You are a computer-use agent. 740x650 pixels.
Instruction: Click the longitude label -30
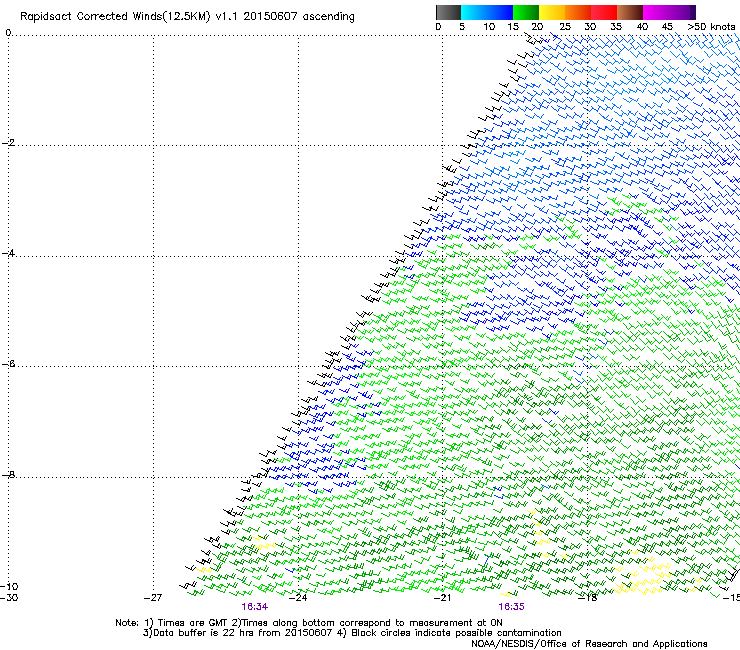coord(9,598)
